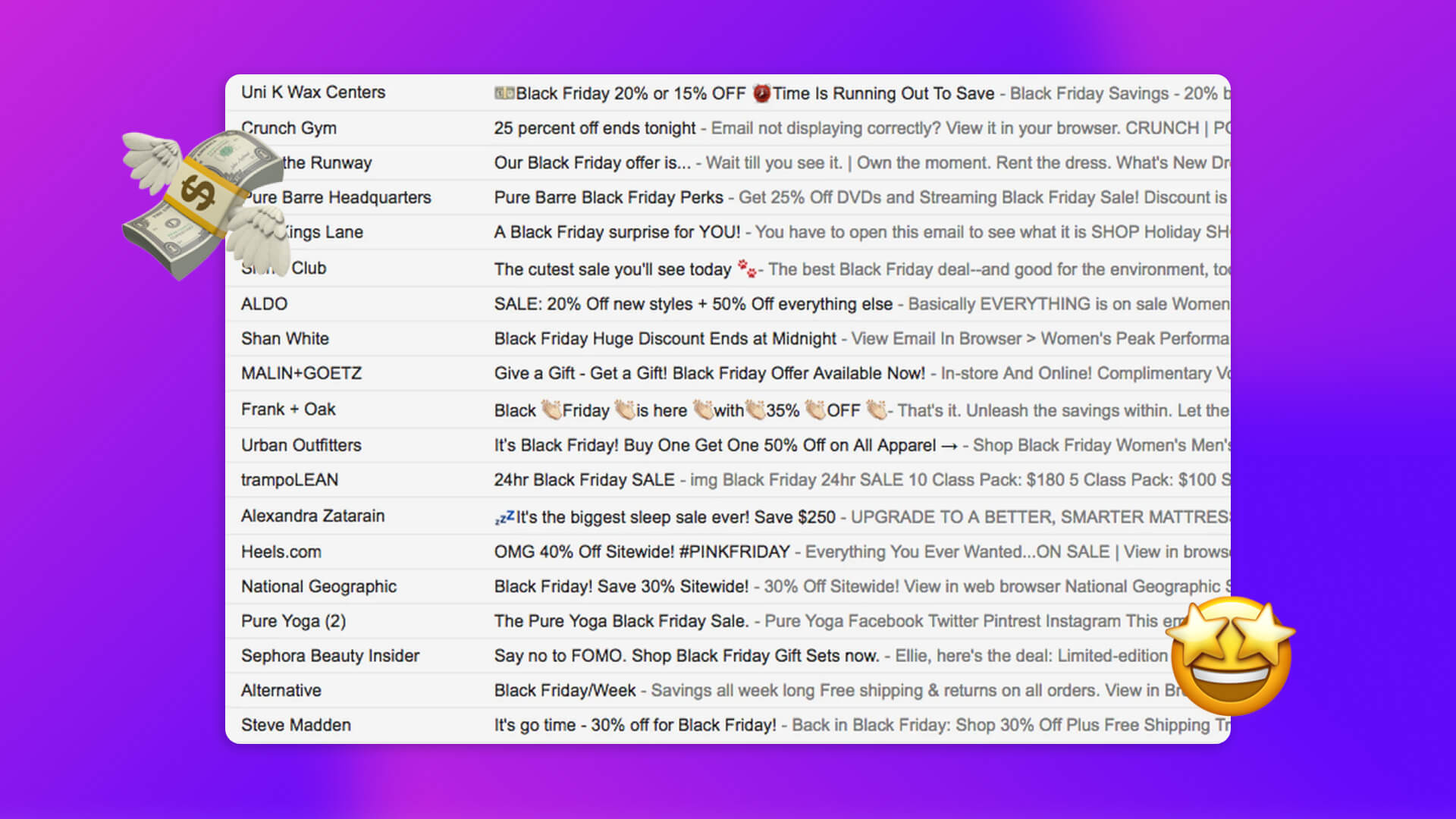Open subject "OMG 40% Off Sitewide! #PINKFRIDAY"
The width and height of the screenshot is (1456, 819).
click(x=642, y=552)
